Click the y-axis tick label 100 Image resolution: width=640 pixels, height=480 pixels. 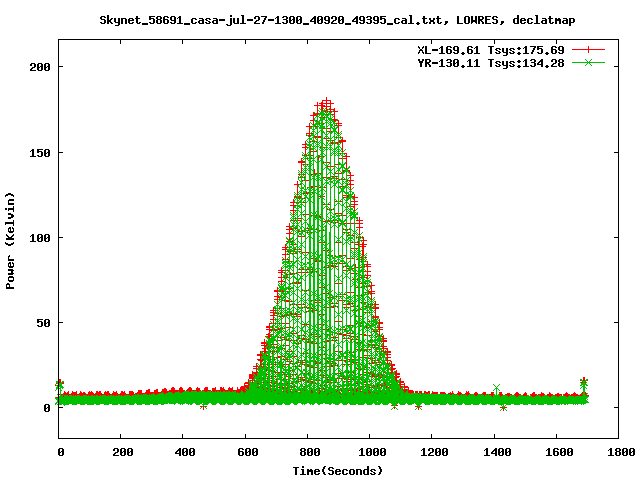pos(40,238)
